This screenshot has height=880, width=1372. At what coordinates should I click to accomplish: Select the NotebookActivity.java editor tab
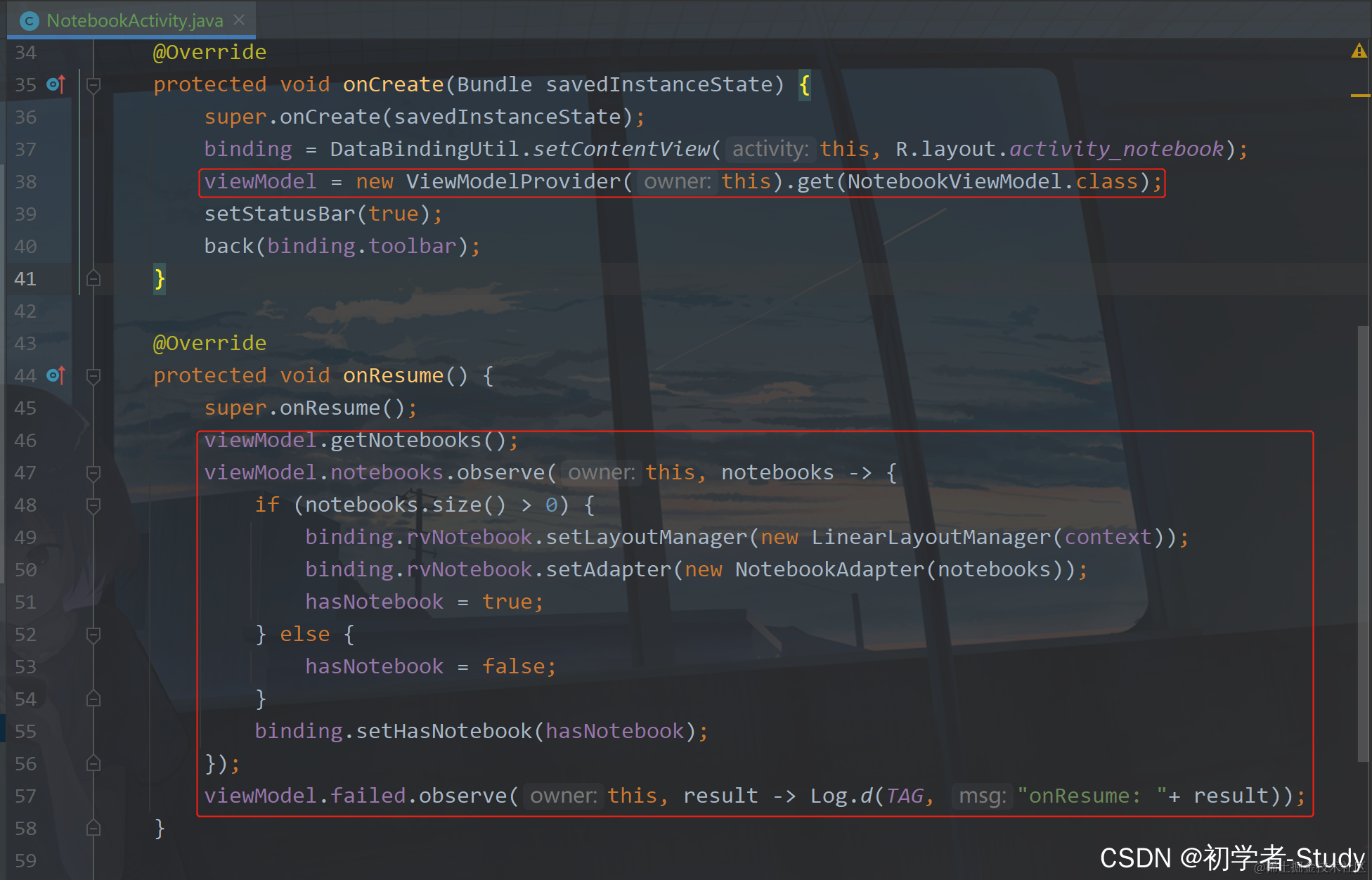pos(134,21)
